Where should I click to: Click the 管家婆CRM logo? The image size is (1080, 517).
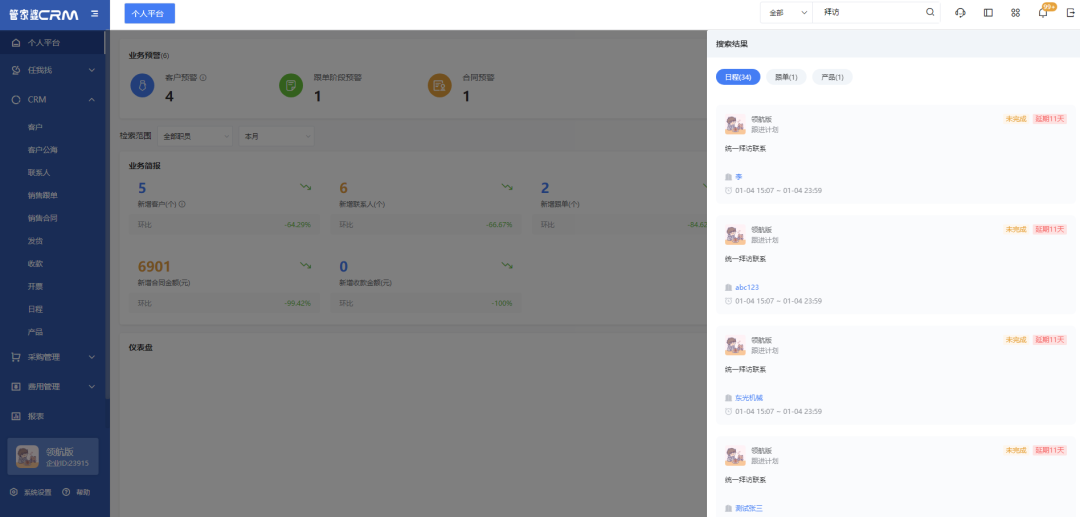(x=43, y=14)
